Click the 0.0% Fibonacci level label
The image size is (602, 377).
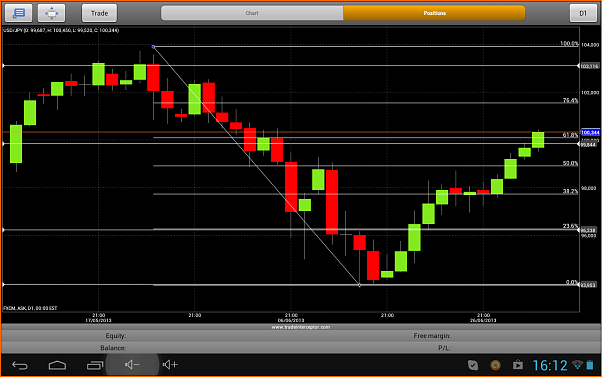point(572,282)
